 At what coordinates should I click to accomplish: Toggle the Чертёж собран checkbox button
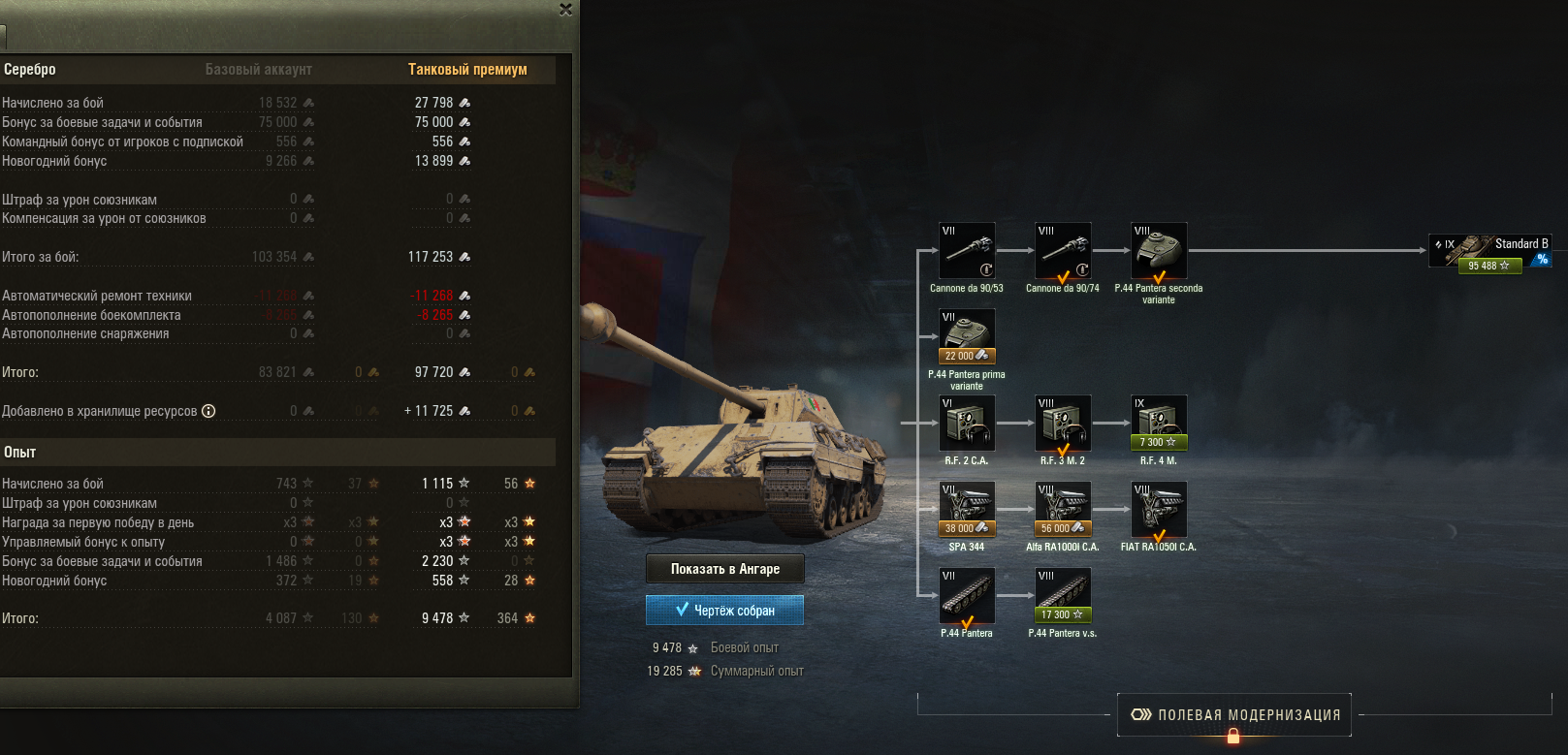[725, 611]
